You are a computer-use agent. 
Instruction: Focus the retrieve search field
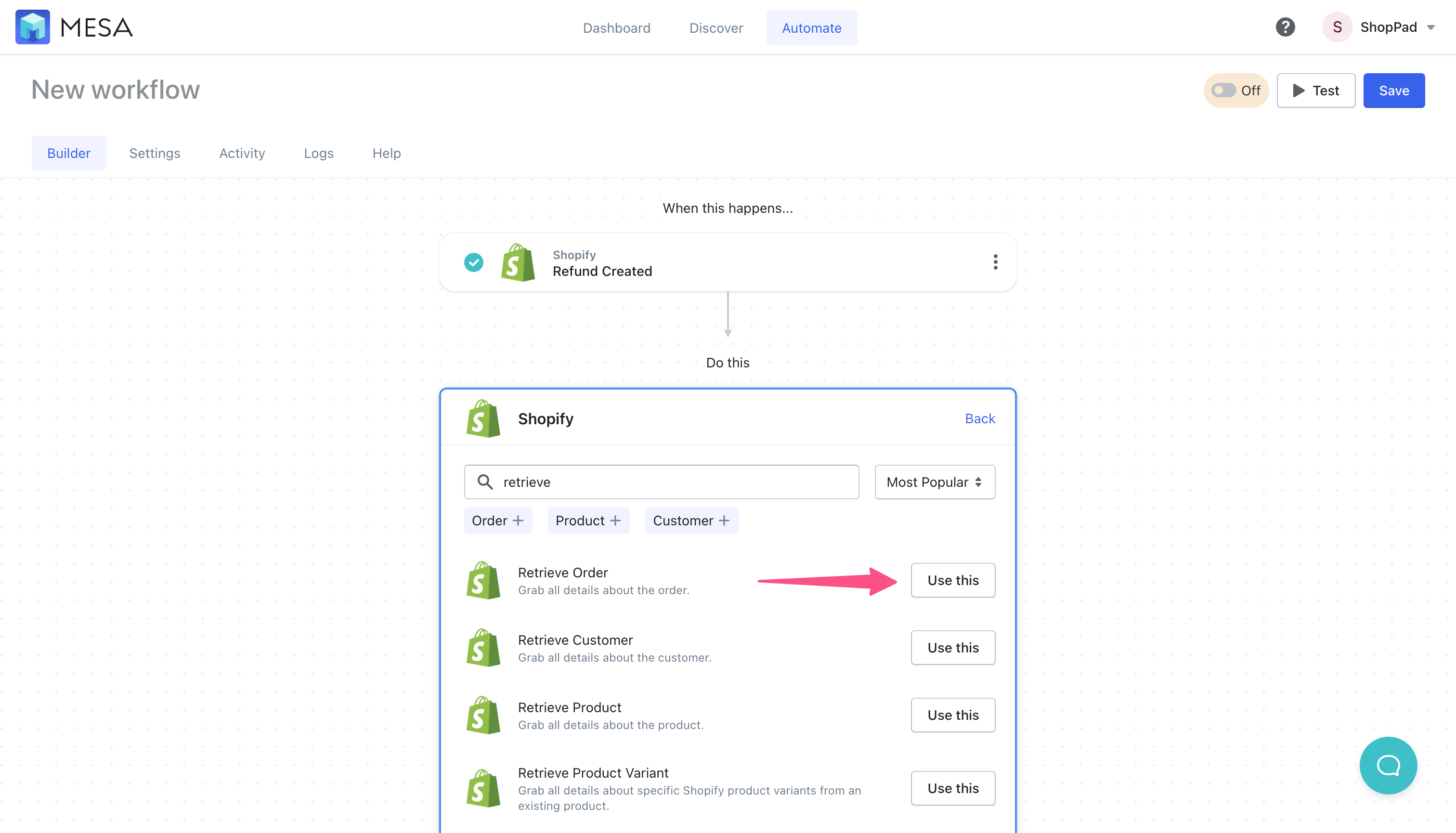pos(662,482)
